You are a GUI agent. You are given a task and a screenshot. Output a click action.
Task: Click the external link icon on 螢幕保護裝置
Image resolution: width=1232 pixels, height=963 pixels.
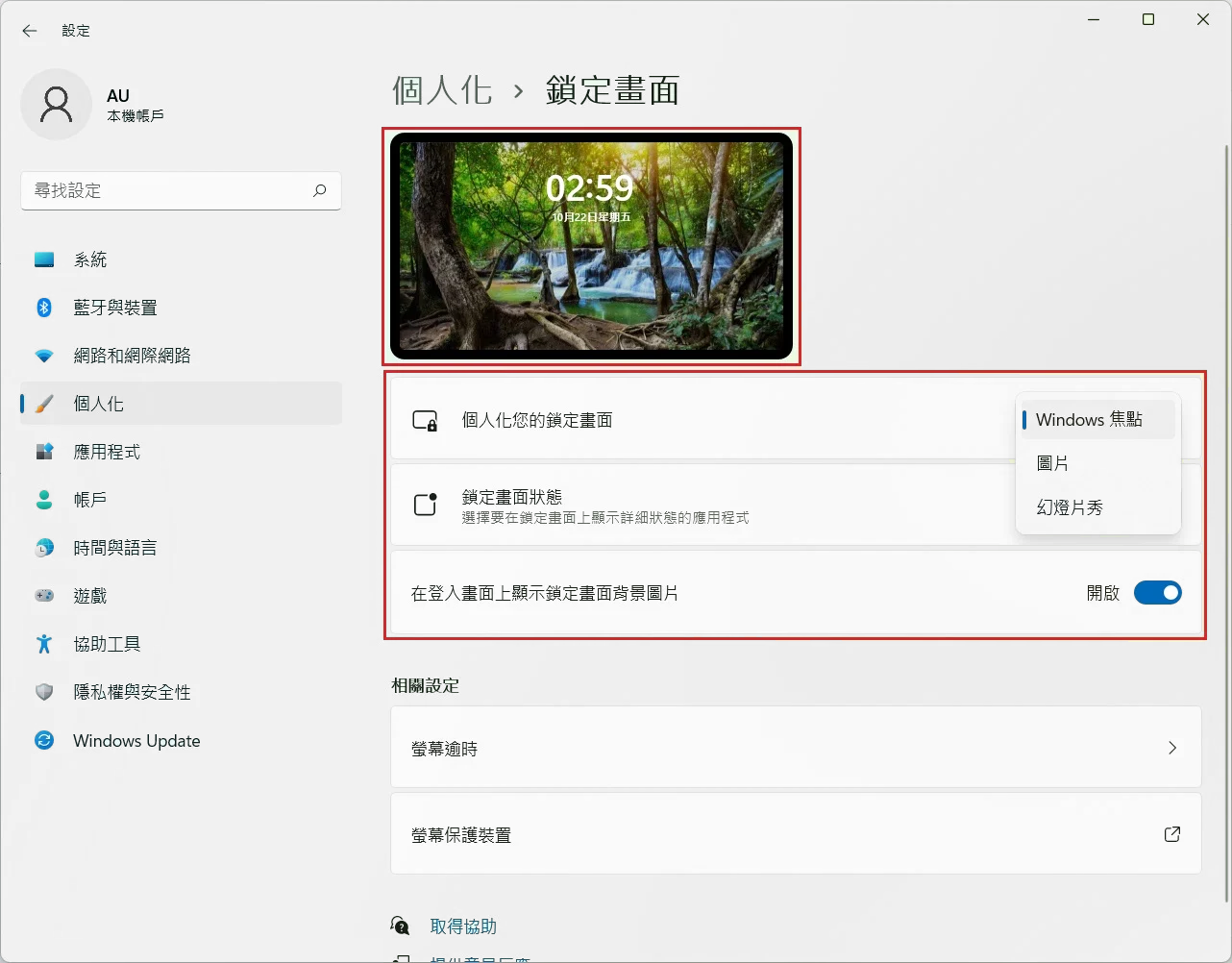tap(1172, 834)
